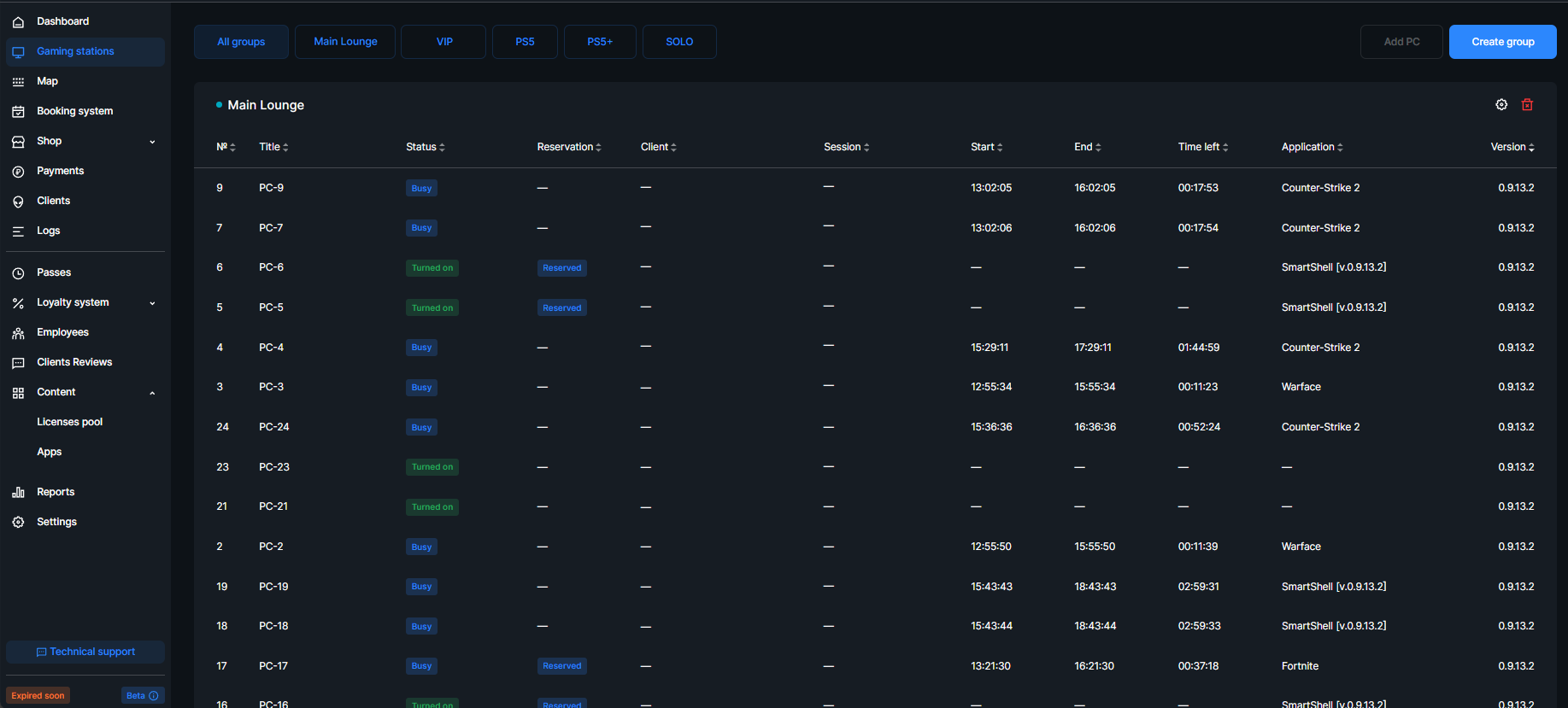Image resolution: width=1568 pixels, height=708 pixels.
Task: Select the PS5+ group tab
Action: 600,42
